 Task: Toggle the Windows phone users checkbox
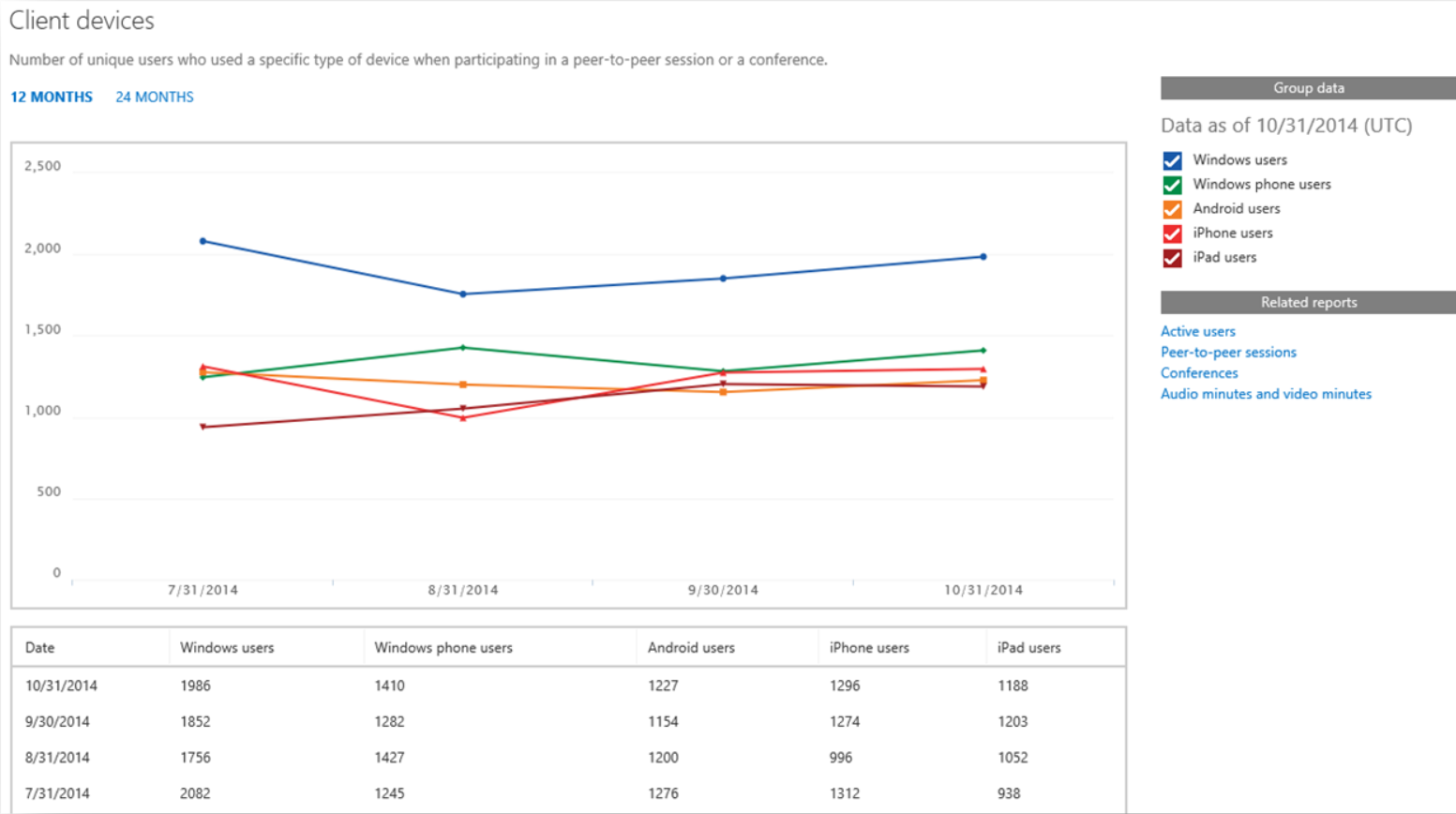coord(1172,185)
